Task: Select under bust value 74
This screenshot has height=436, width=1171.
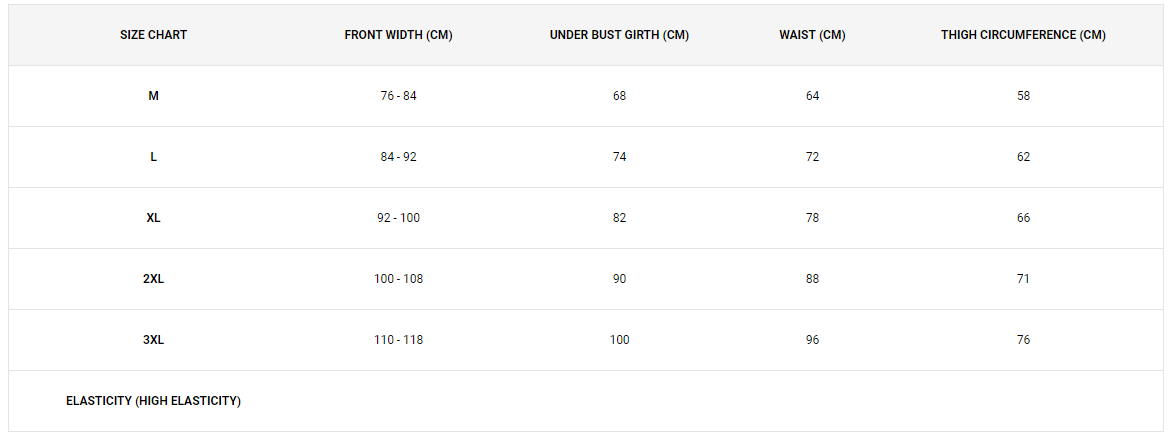Action: (619, 158)
